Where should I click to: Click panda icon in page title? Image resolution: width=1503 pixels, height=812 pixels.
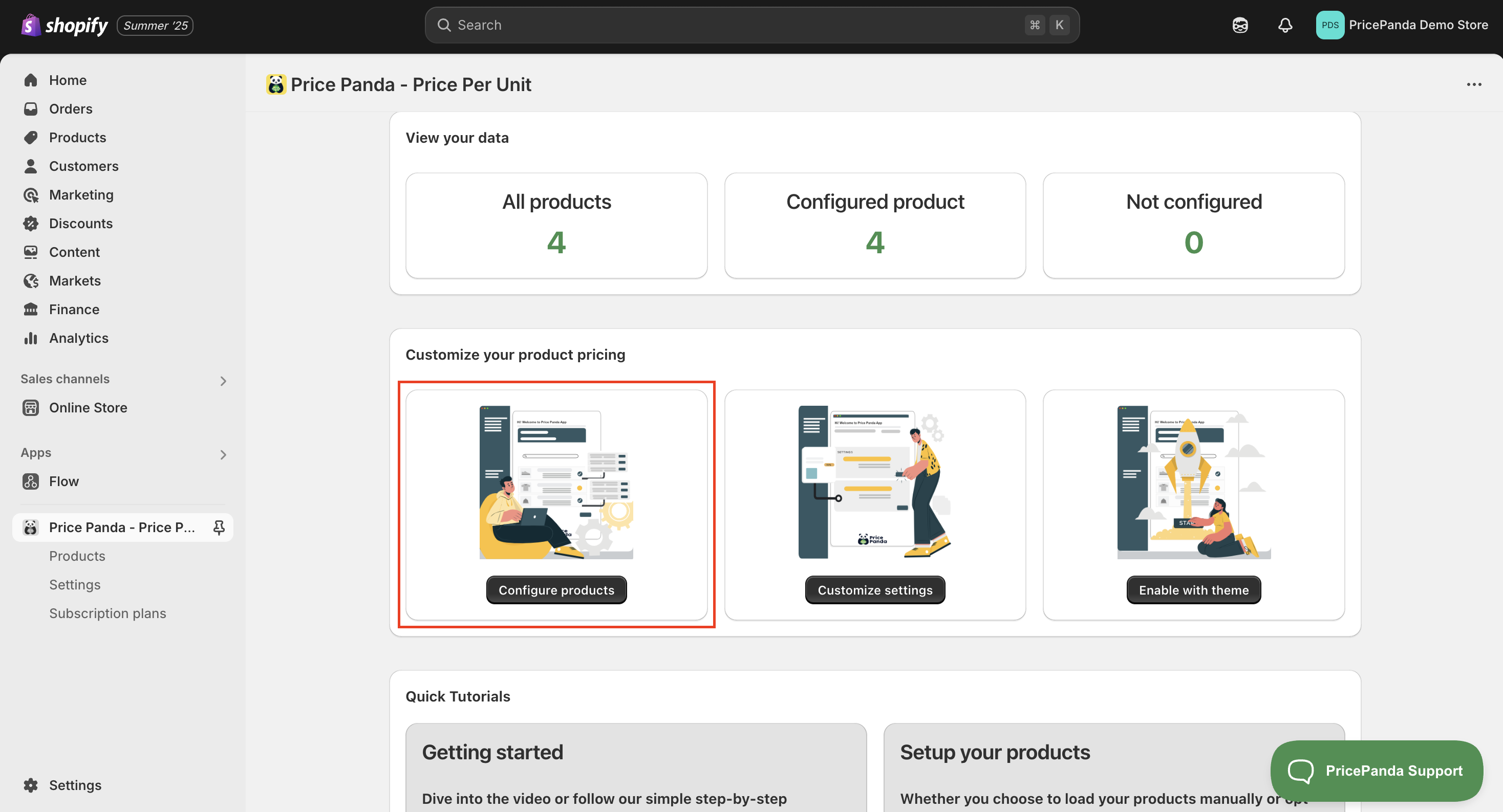tap(276, 84)
